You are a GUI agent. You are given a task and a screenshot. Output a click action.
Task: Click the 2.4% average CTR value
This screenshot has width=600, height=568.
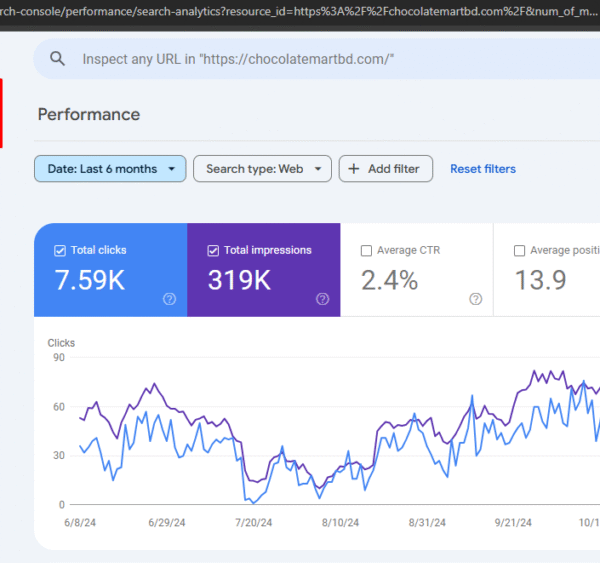tap(390, 280)
